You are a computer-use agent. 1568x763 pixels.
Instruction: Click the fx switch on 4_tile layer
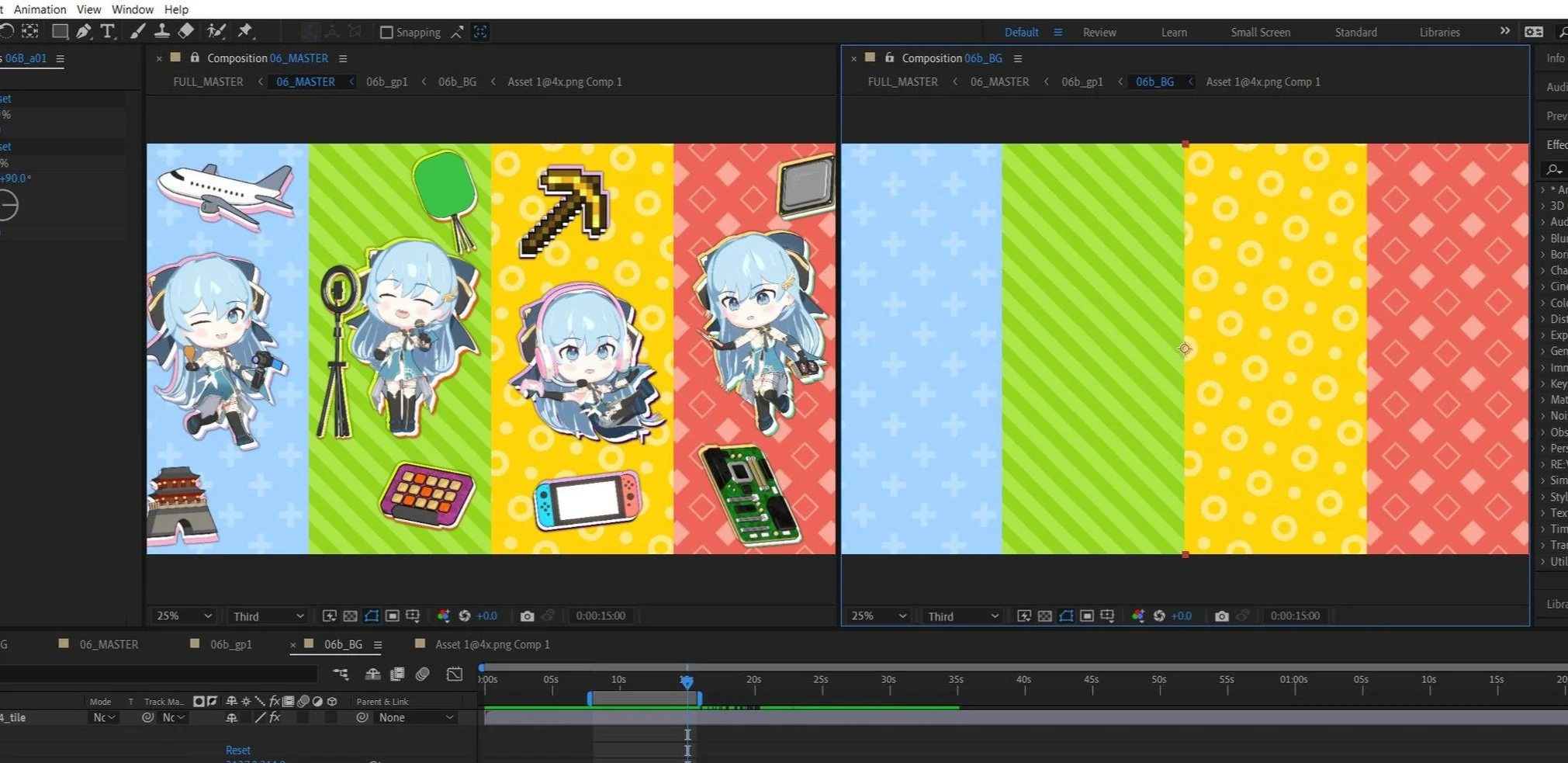point(275,717)
